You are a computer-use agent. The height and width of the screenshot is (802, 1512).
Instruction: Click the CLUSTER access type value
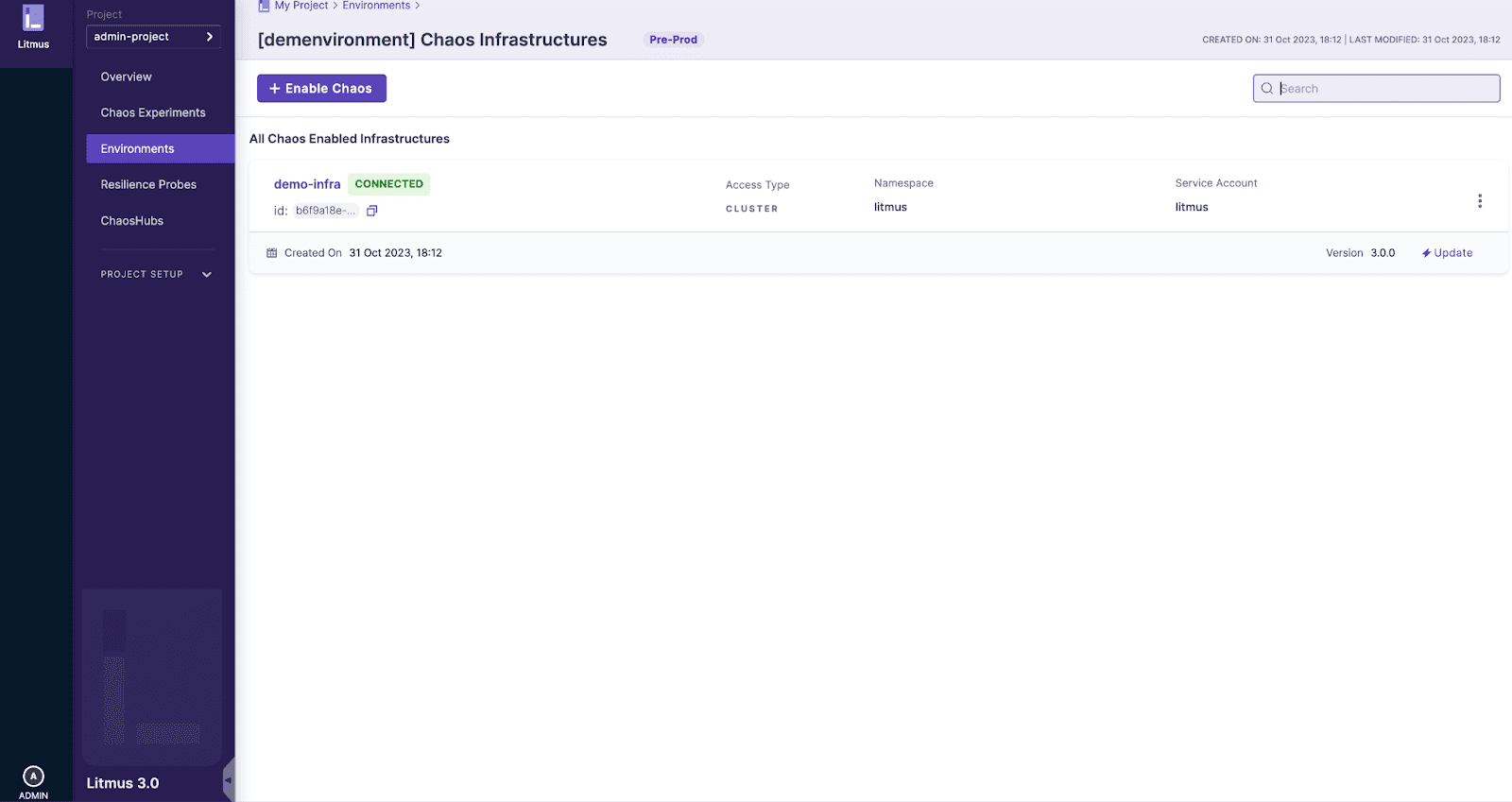[x=752, y=209]
